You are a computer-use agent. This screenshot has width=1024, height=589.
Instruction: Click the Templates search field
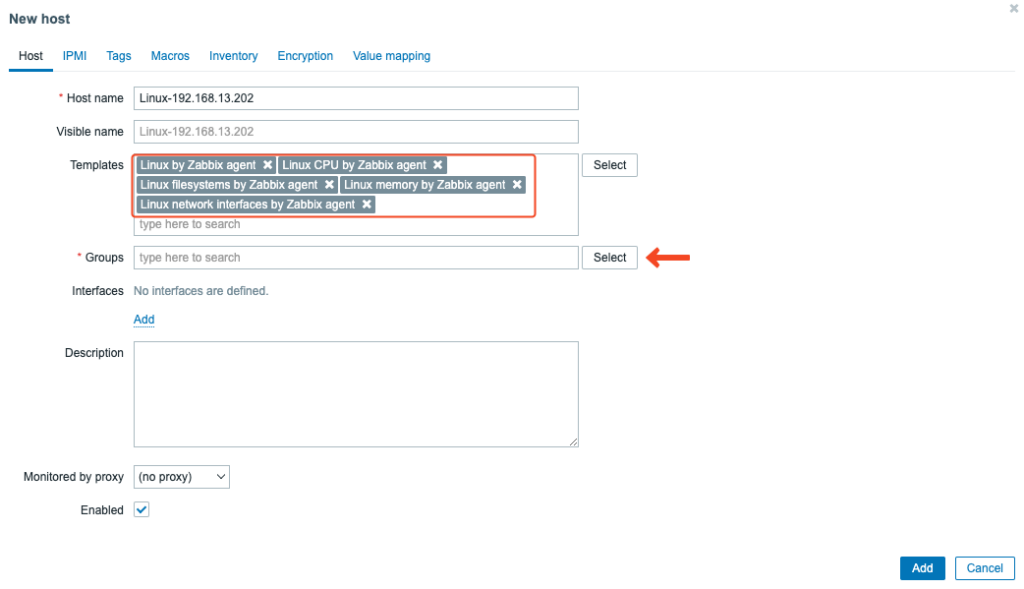click(x=356, y=224)
